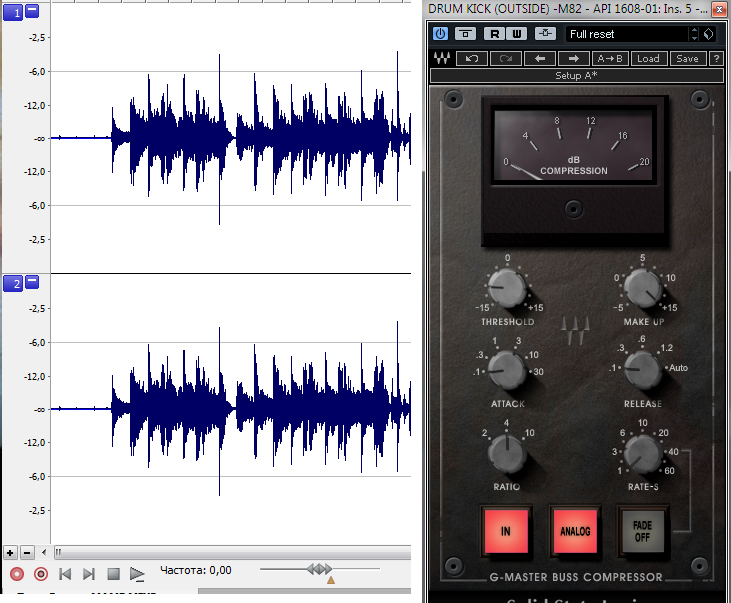Redo plugin change
Image resolution: width=731 pixels, height=603 pixels.
click(506, 59)
